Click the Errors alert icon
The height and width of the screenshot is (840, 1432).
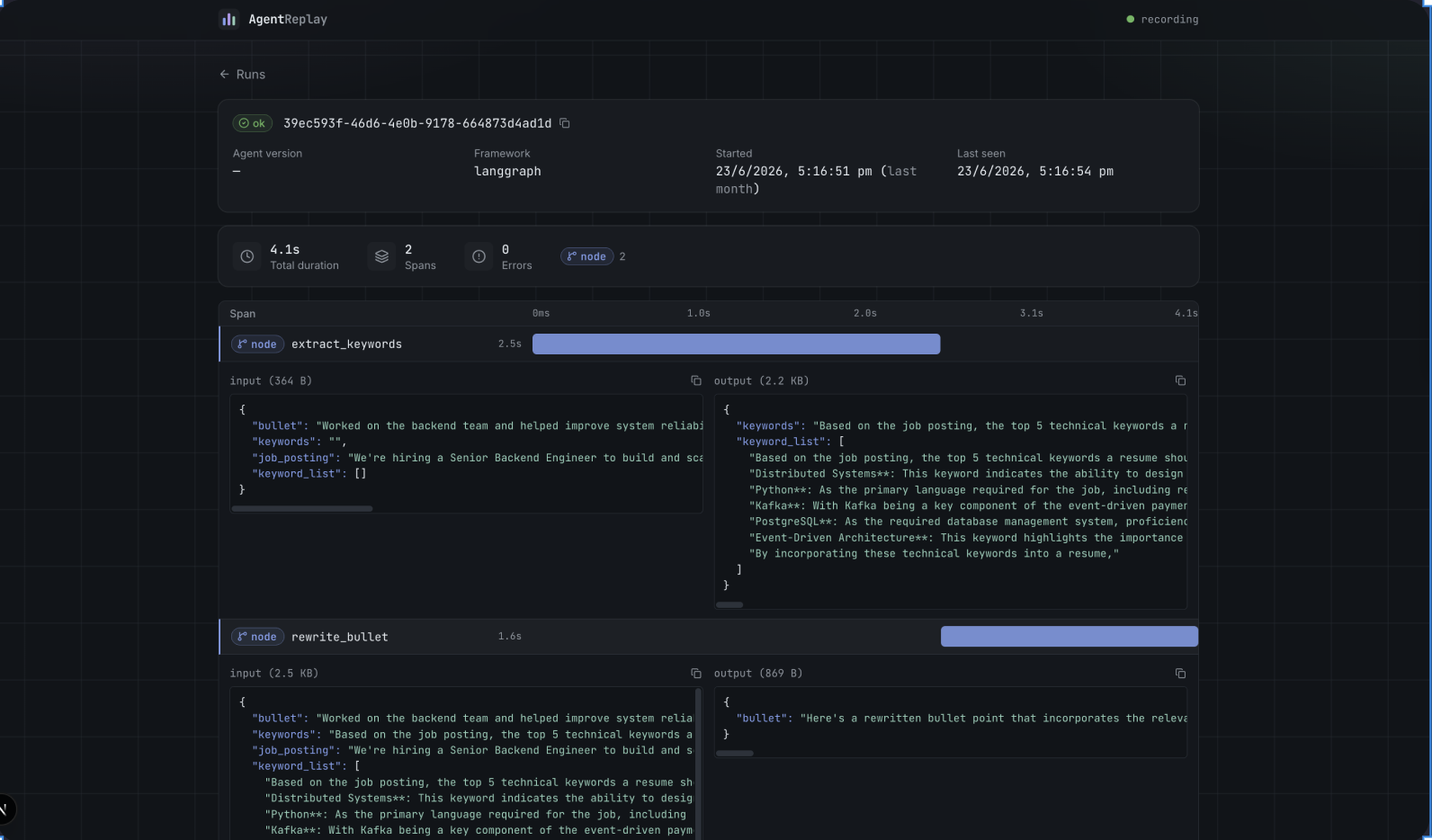click(x=479, y=256)
